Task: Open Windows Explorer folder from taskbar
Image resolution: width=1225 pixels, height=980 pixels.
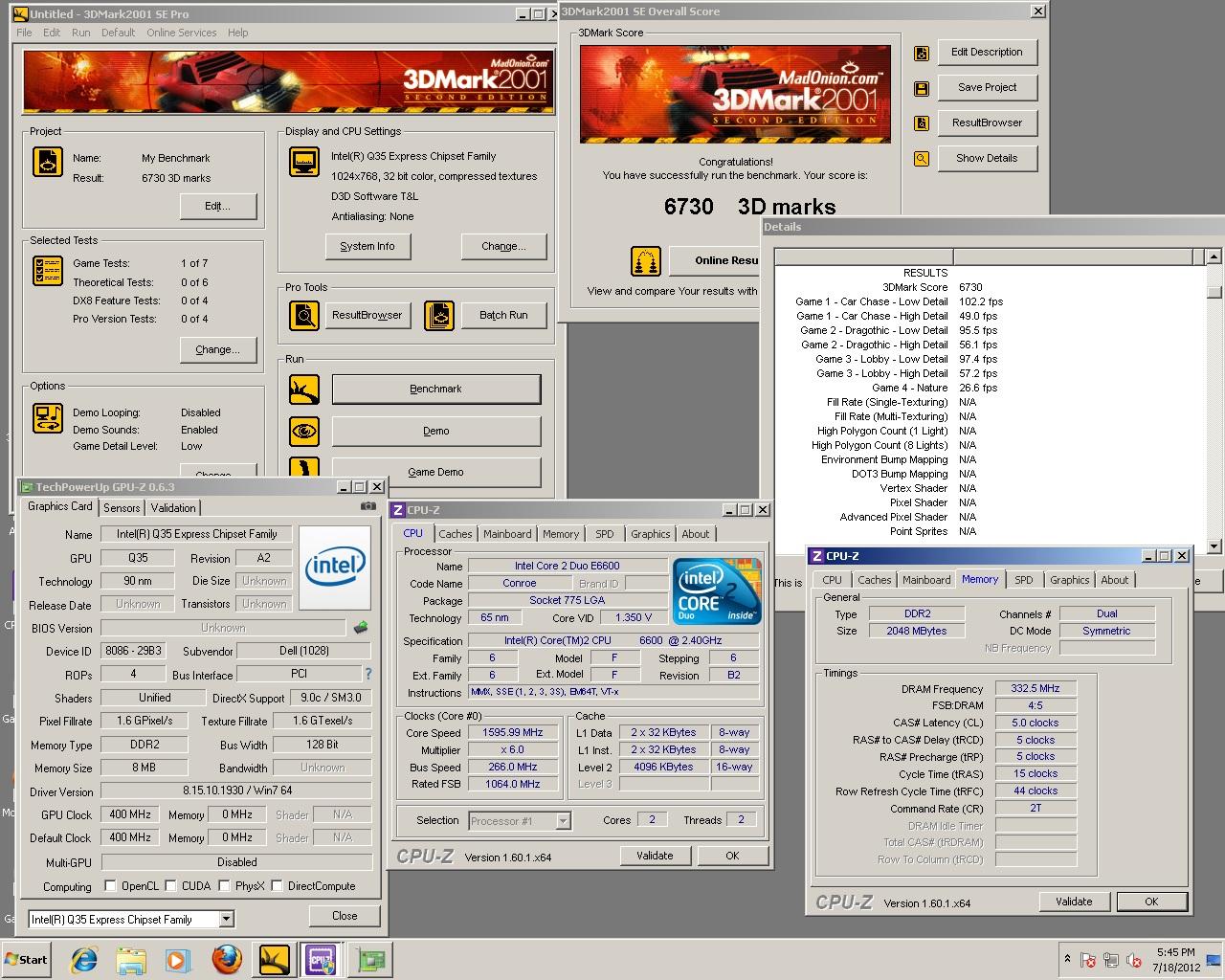Action: [x=131, y=960]
